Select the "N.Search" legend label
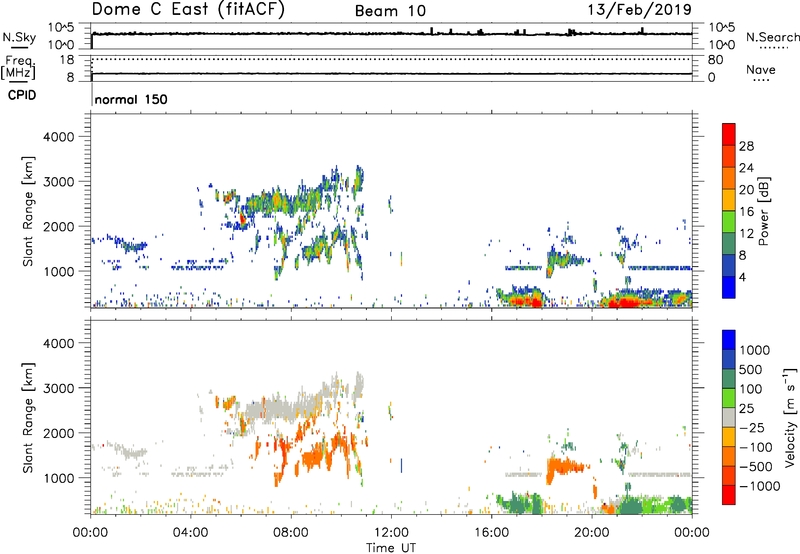 772,37
